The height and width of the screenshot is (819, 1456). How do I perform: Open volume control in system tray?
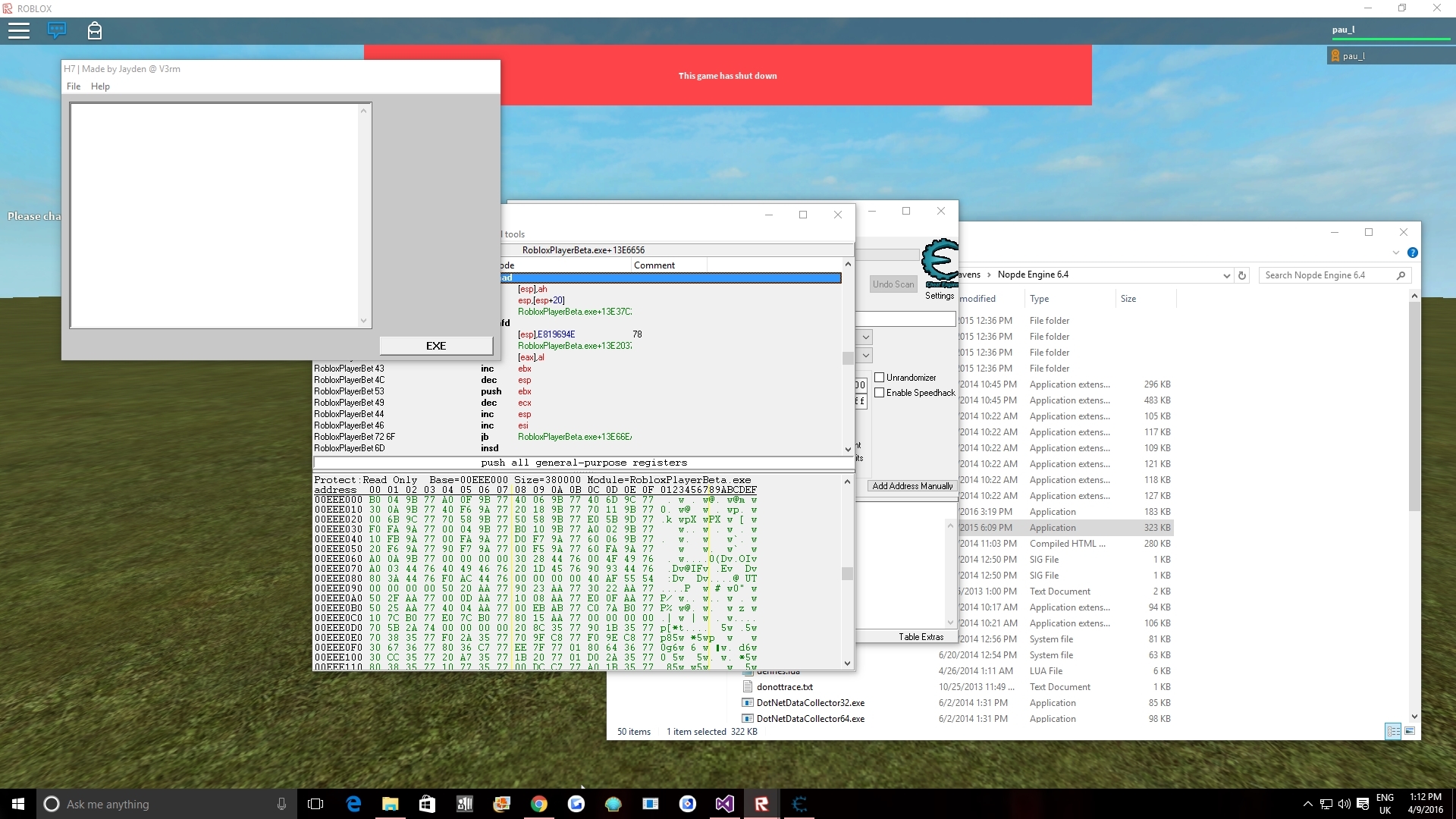(x=1344, y=804)
